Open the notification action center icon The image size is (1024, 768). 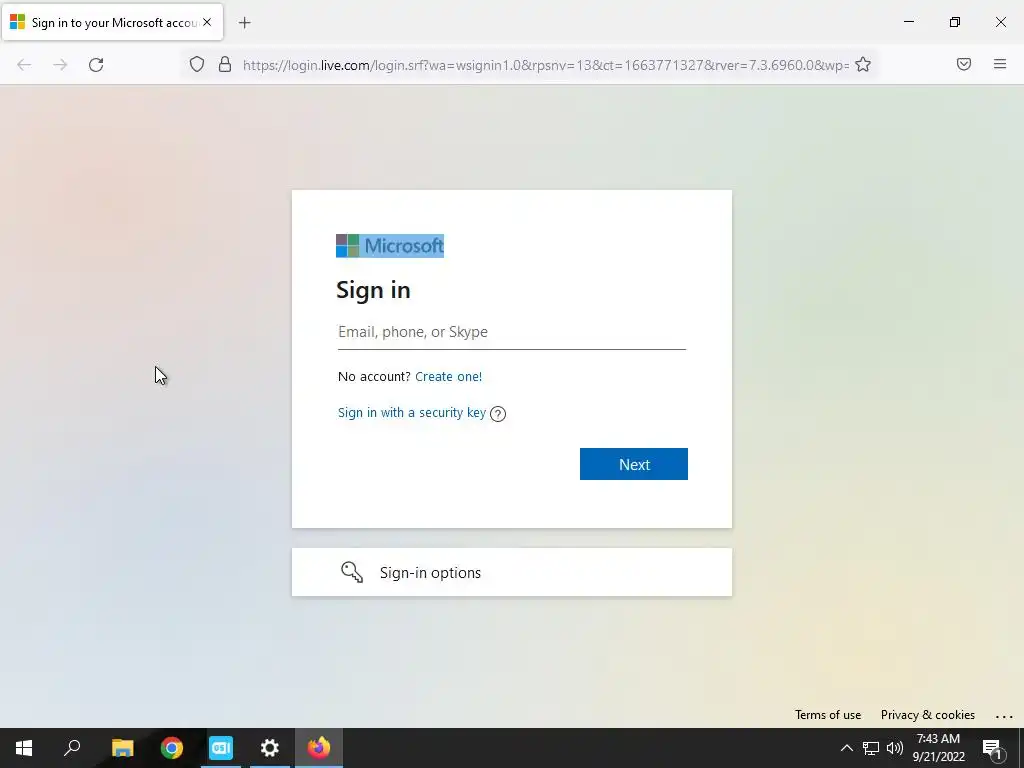pos(992,749)
